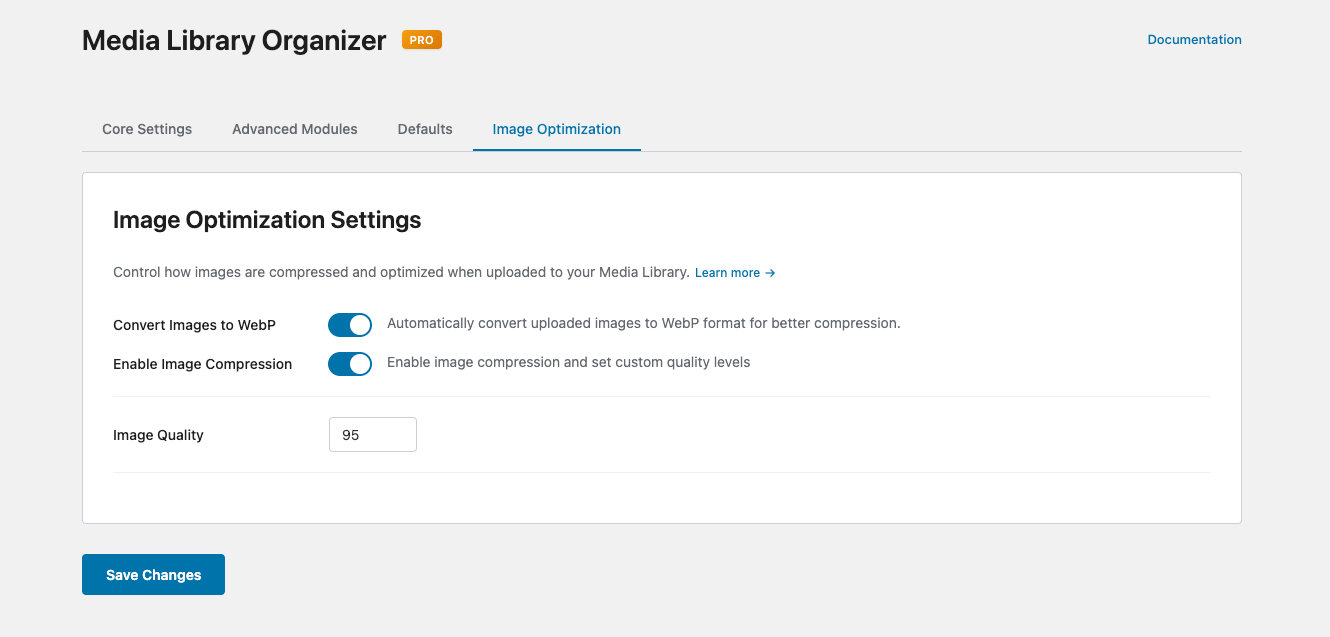Click the Image Quality label
Image resolution: width=1330 pixels, height=637 pixels.
[158, 435]
